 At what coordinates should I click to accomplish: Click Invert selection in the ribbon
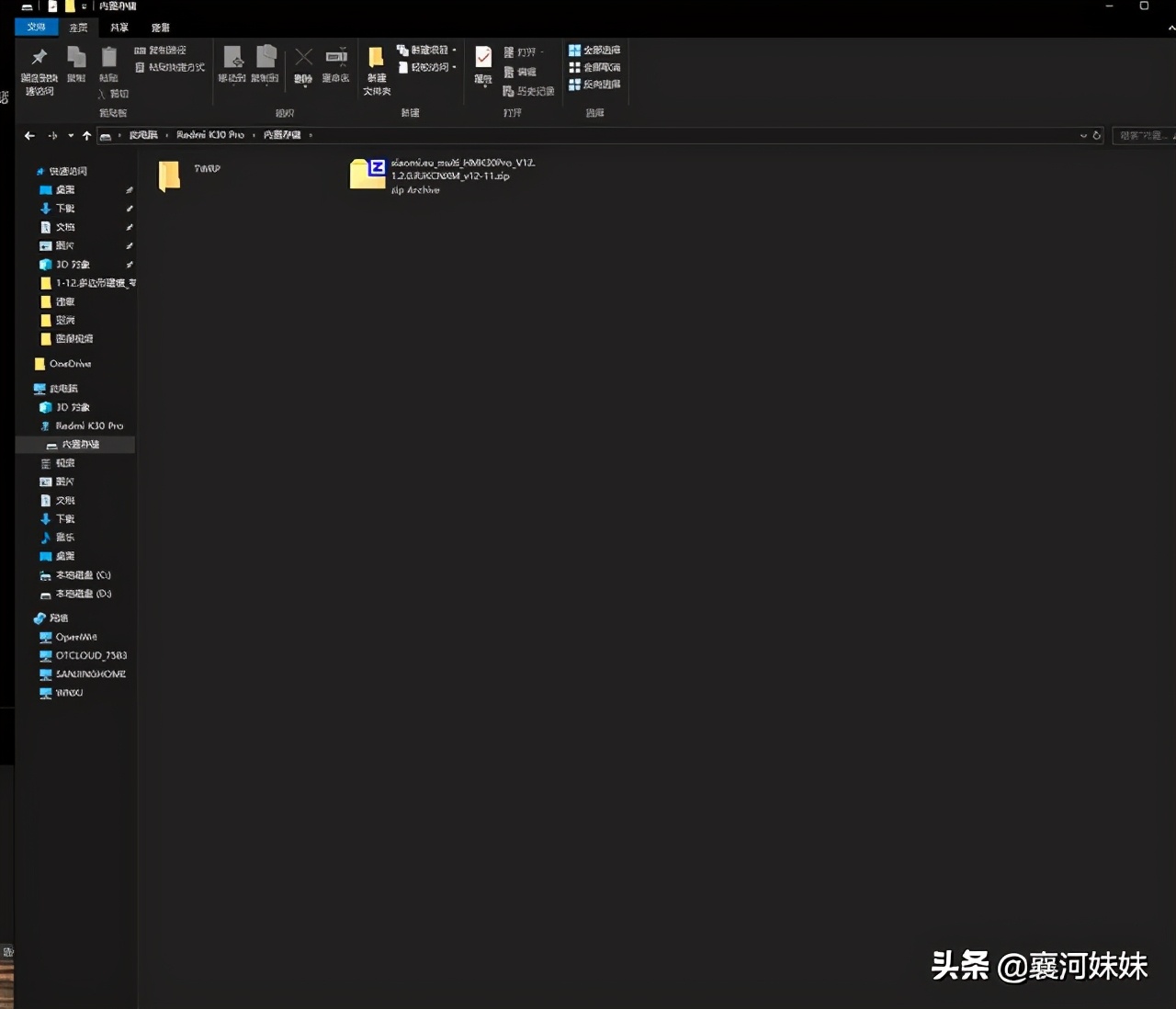point(594,85)
